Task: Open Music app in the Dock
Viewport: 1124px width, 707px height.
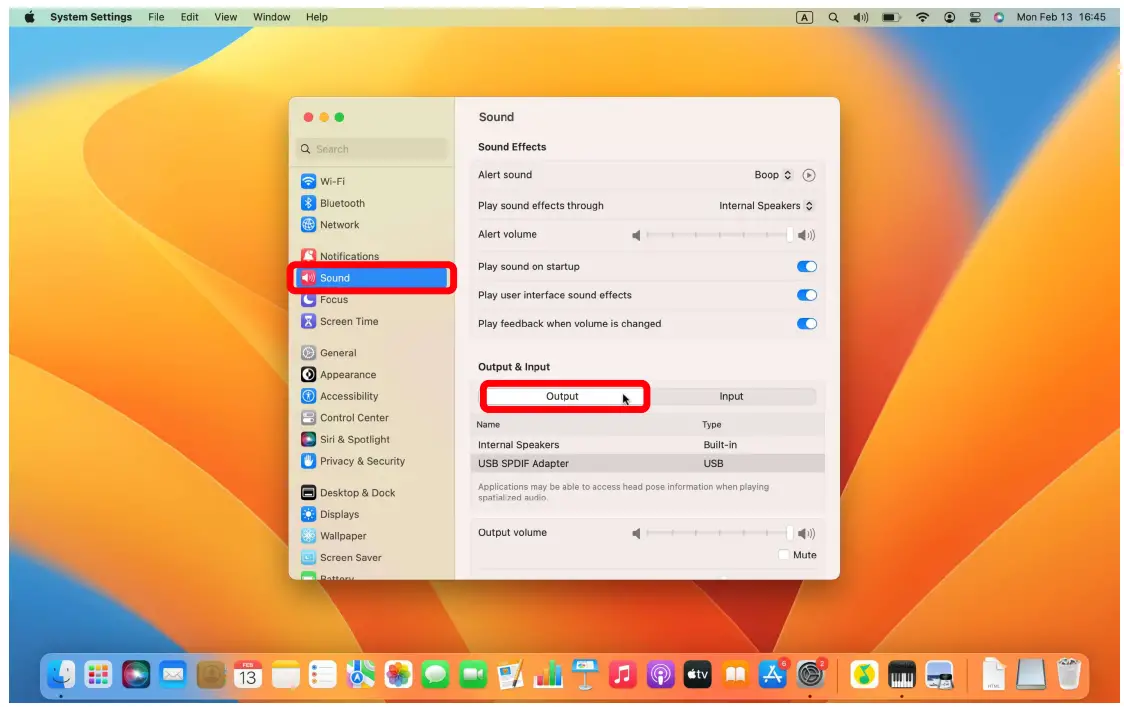Action: (622, 674)
